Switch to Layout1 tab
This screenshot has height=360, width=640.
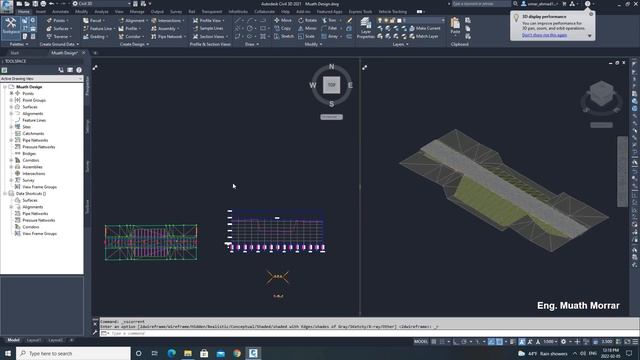pos(34,340)
